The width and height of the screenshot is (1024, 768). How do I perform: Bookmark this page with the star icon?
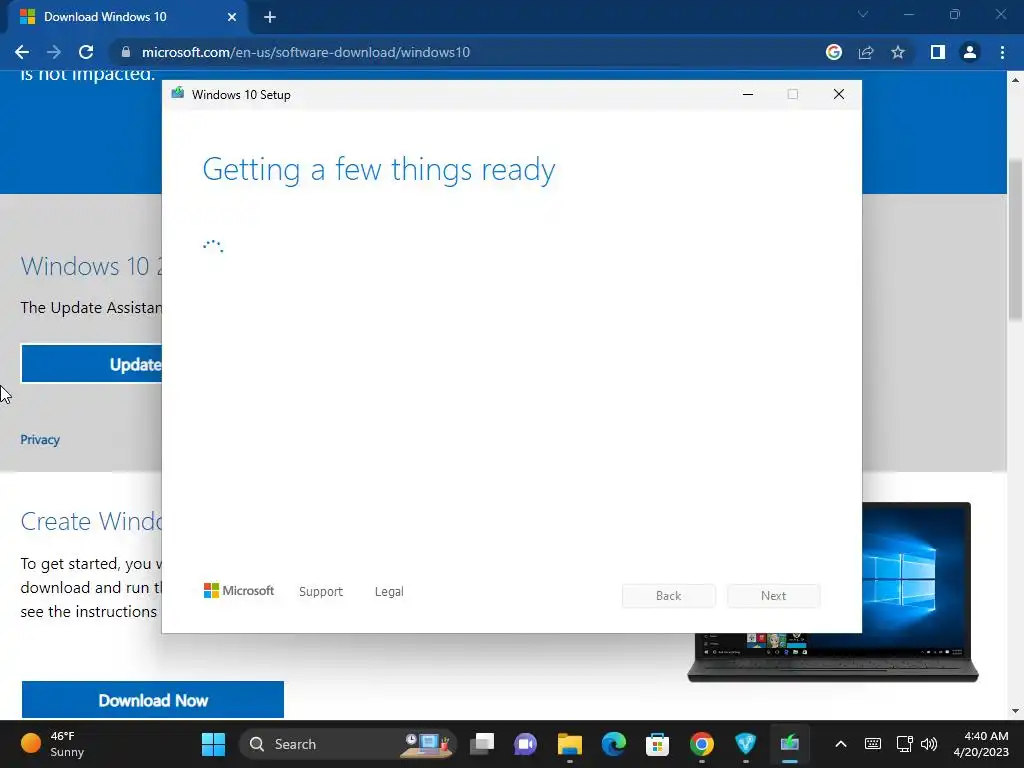(898, 52)
